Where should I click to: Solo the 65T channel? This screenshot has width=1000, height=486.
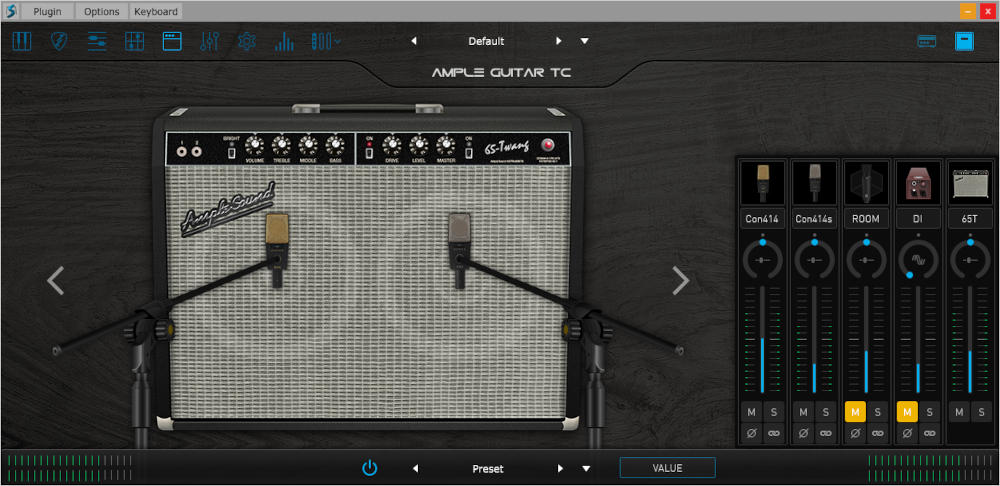(x=982, y=412)
